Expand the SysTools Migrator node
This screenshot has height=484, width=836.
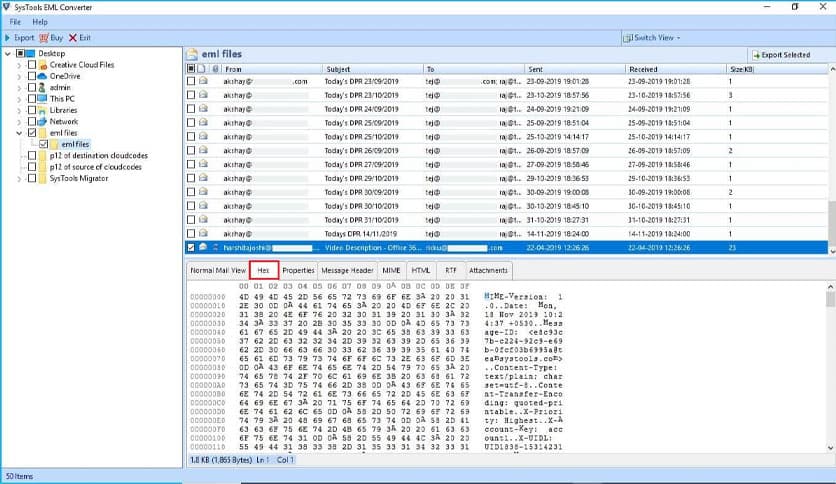click(x=19, y=179)
